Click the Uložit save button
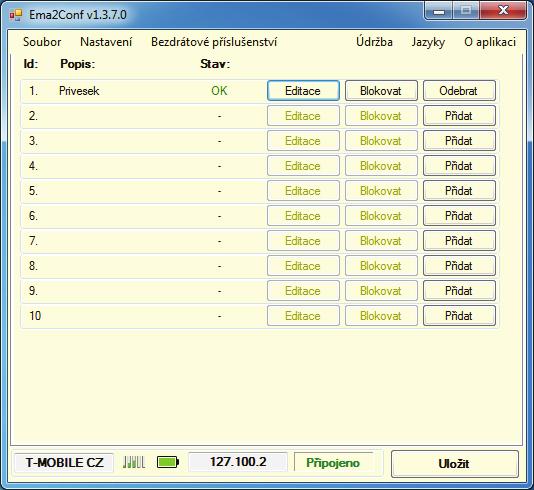534x490 pixels. pos(455,464)
